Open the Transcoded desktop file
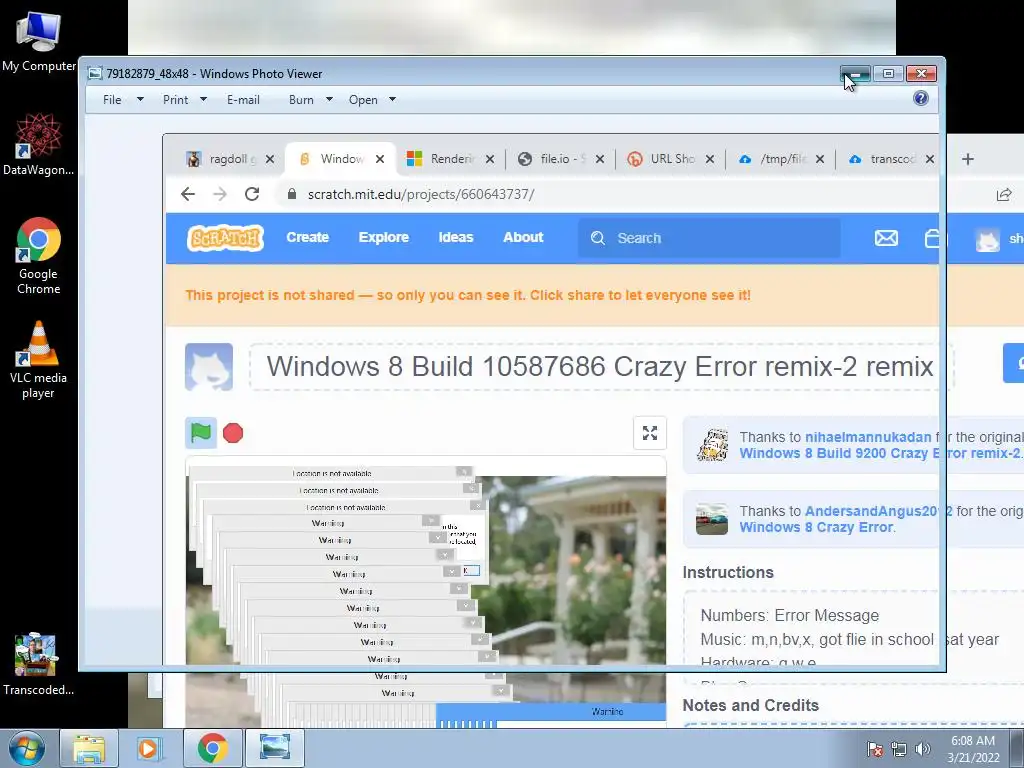Viewport: 1024px width, 768px height. [x=38, y=664]
